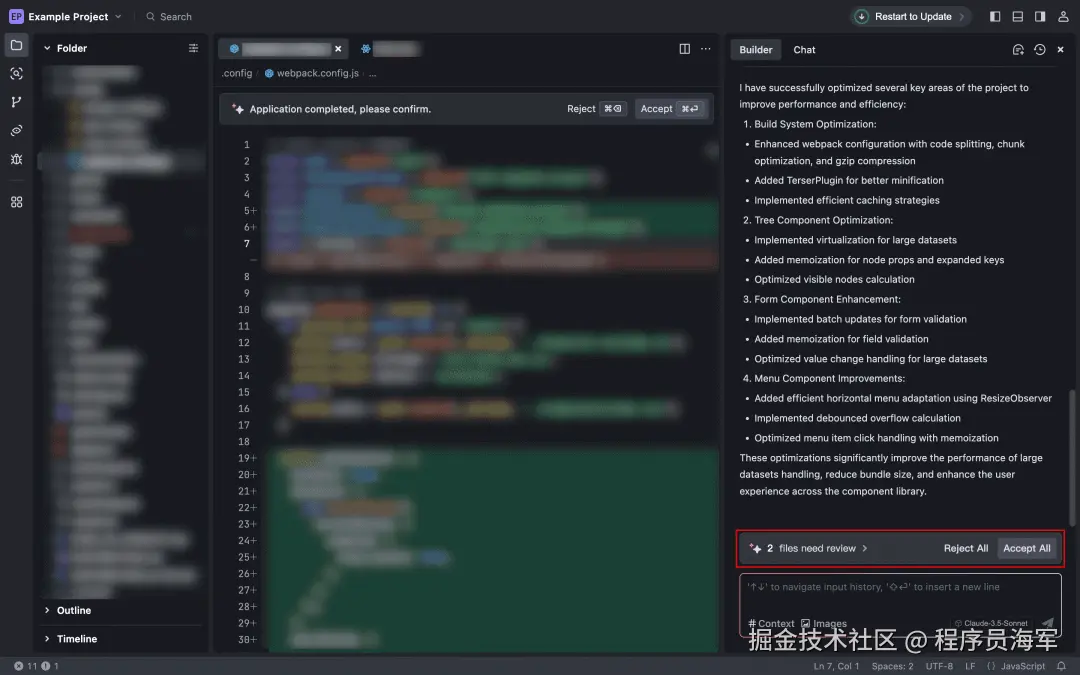Click the .config breadcrumb segment
Screen dimensions: 1080x675
(x=236, y=73)
